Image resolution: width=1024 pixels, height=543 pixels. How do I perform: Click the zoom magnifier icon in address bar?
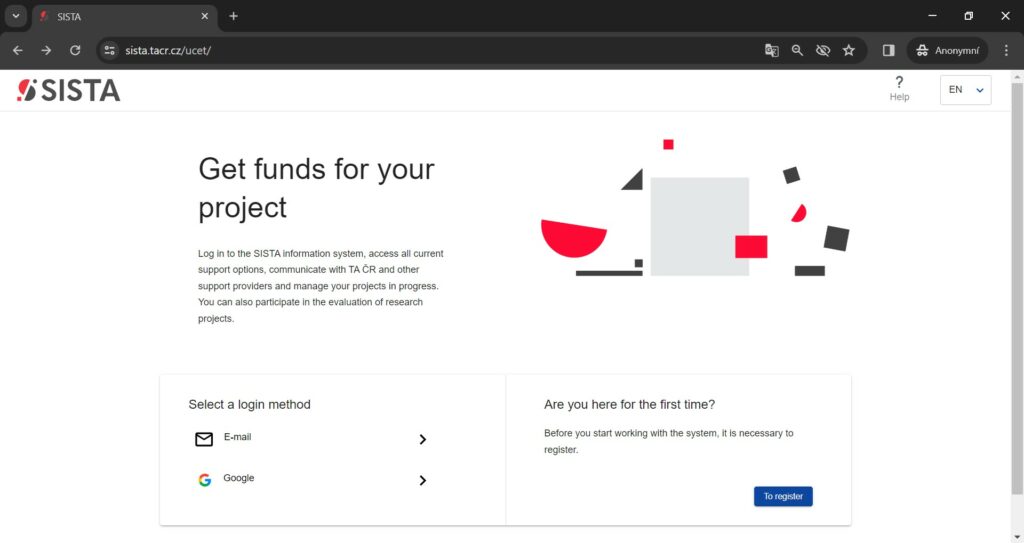click(x=797, y=50)
